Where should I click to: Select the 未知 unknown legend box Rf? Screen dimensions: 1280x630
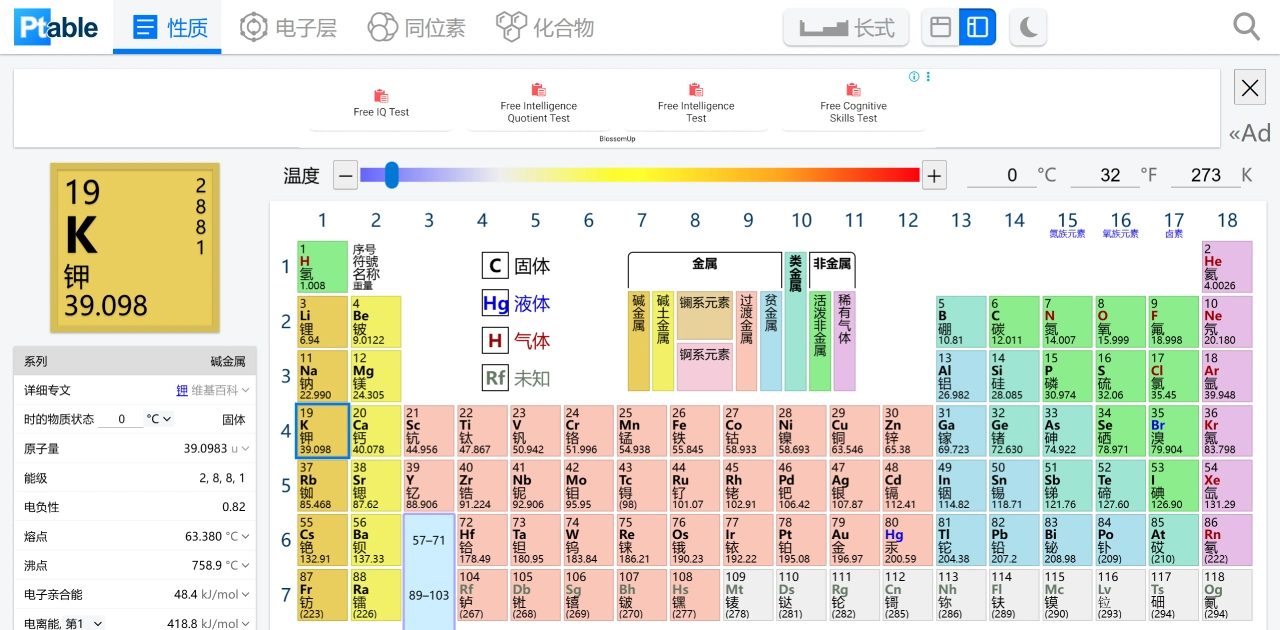point(495,378)
